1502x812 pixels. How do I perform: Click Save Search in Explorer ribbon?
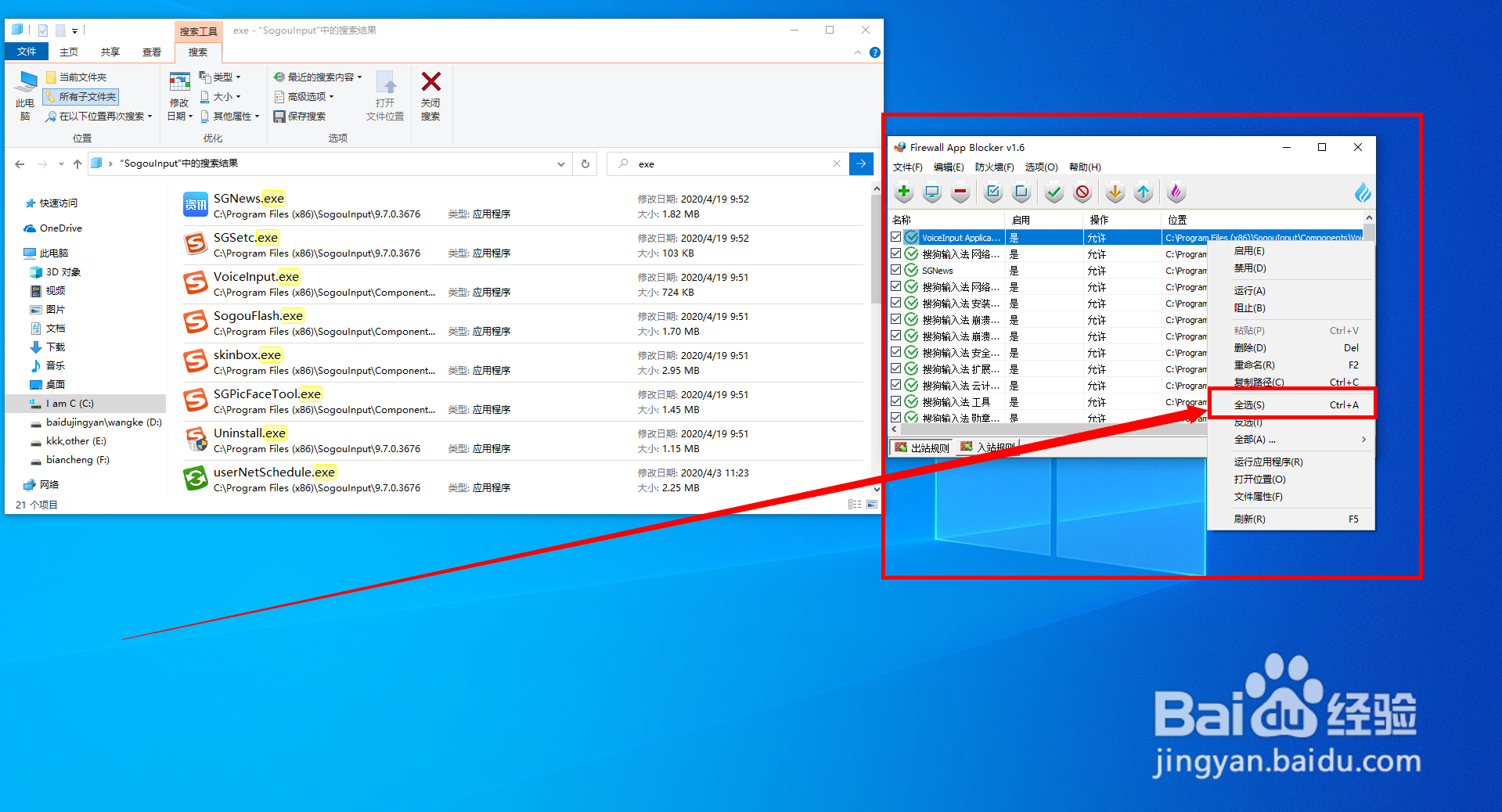tap(299, 117)
